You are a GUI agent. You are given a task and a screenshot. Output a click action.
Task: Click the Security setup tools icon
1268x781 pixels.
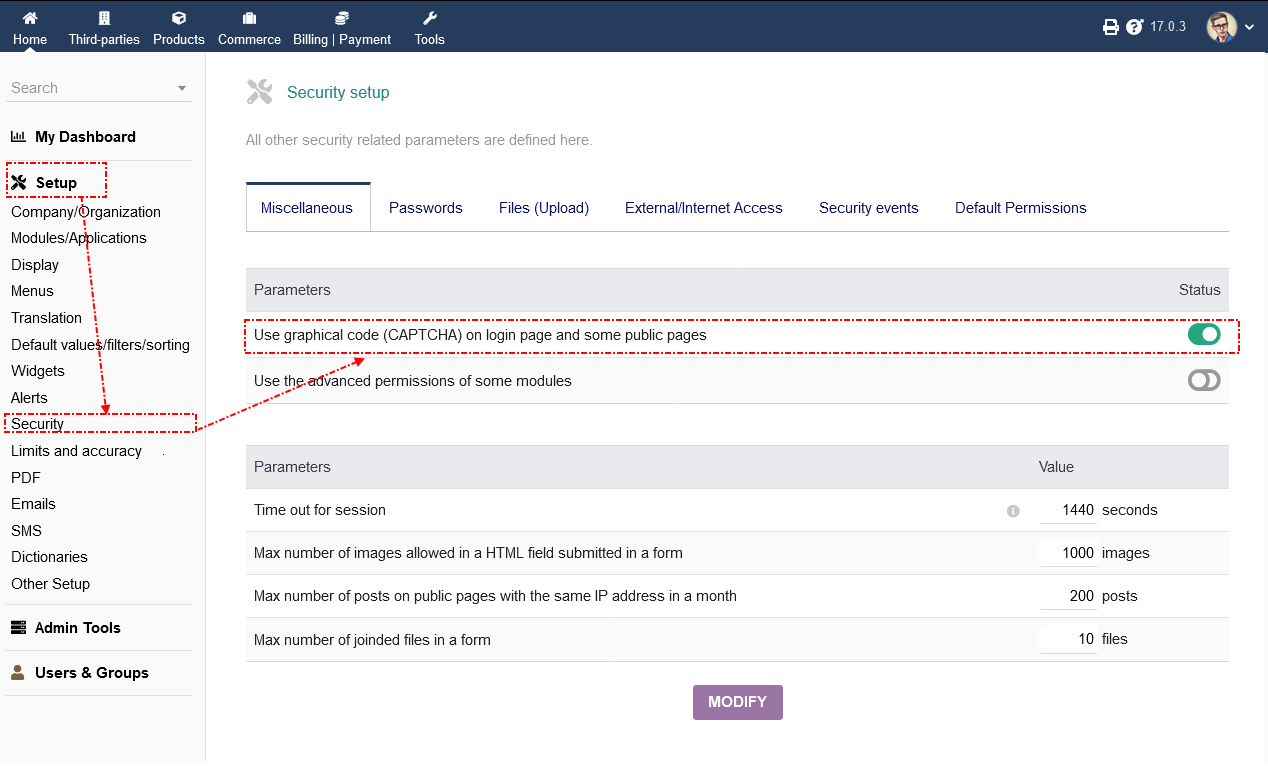tap(259, 92)
